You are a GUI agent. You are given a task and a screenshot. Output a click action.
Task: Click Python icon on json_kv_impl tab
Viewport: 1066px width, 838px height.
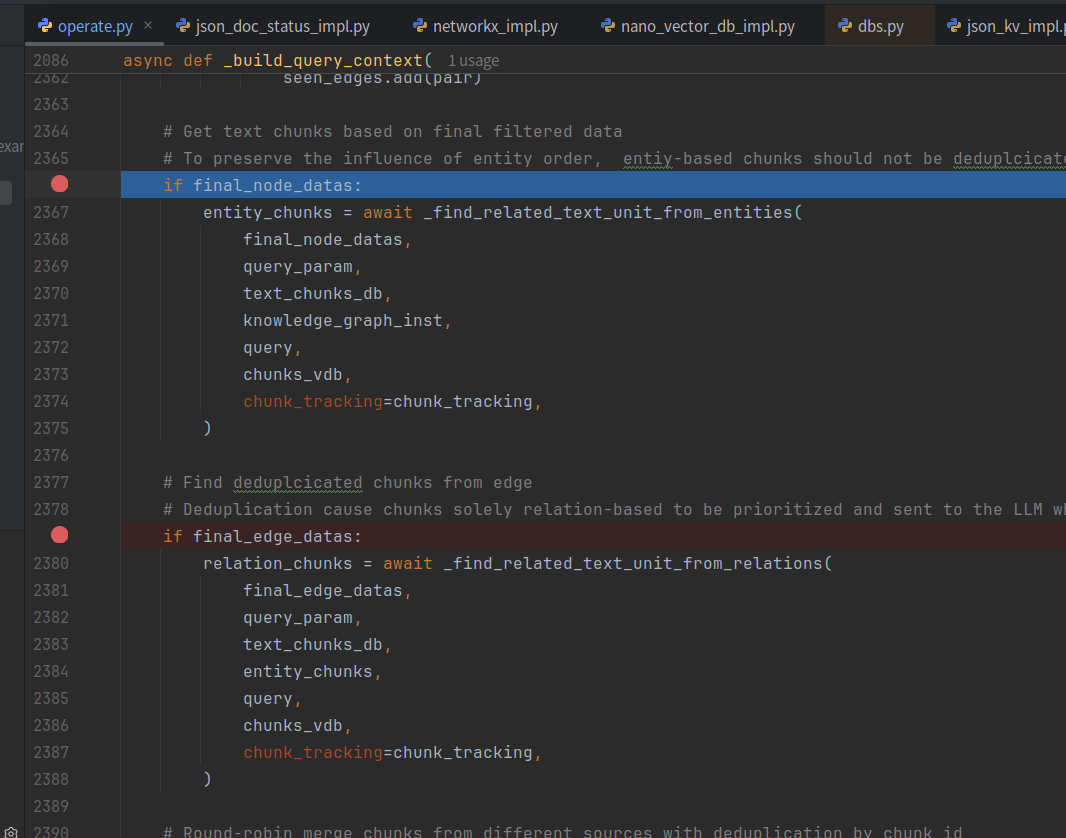[x=954, y=26]
